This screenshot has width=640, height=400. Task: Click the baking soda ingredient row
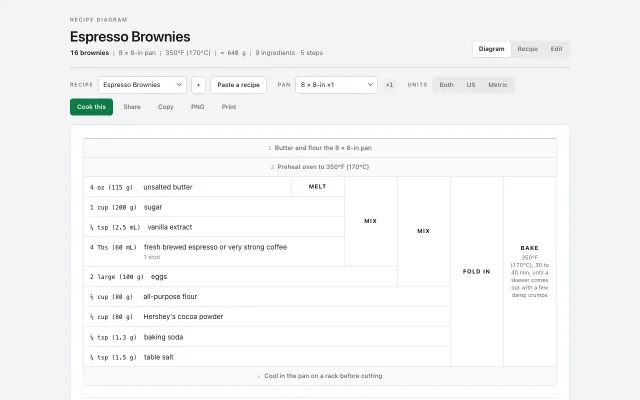[267, 337]
